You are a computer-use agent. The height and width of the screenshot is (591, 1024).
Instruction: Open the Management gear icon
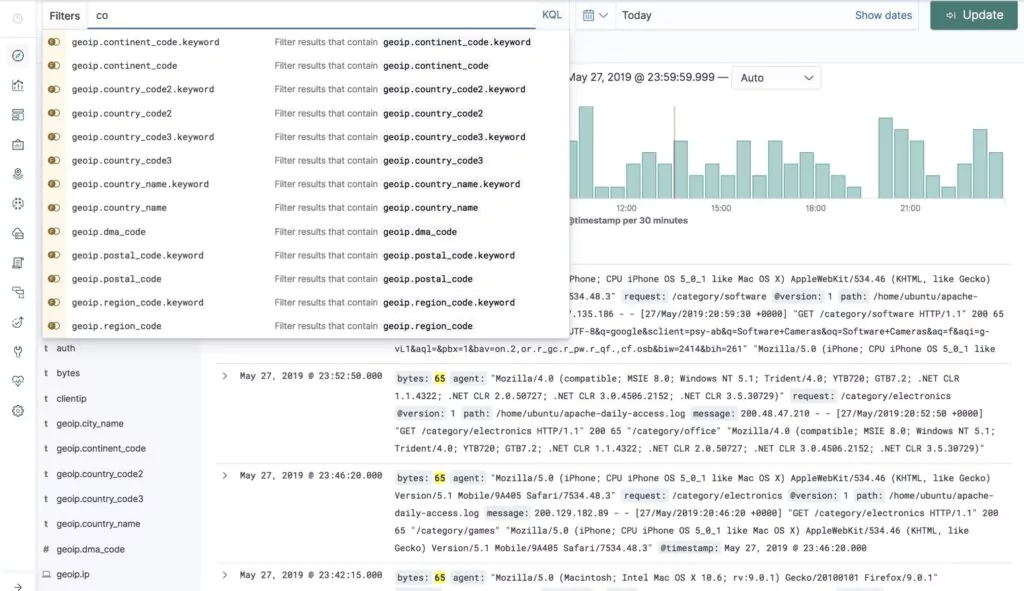18,411
